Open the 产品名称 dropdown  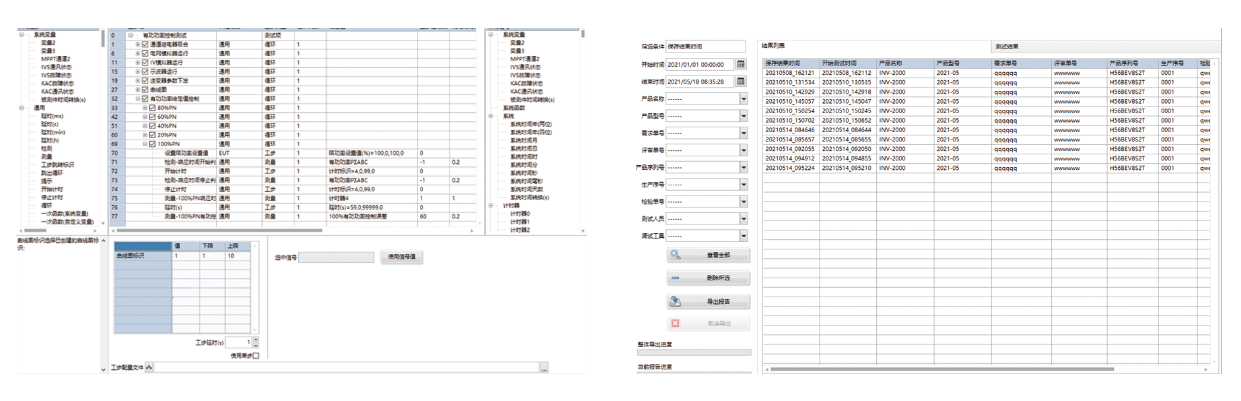pos(743,99)
